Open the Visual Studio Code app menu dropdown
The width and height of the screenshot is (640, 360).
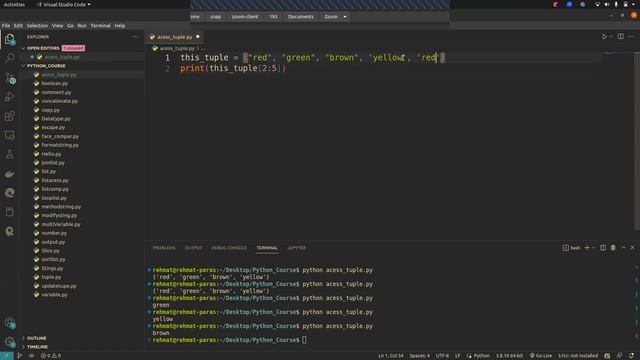pyautogui.click(x=64, y=4)
